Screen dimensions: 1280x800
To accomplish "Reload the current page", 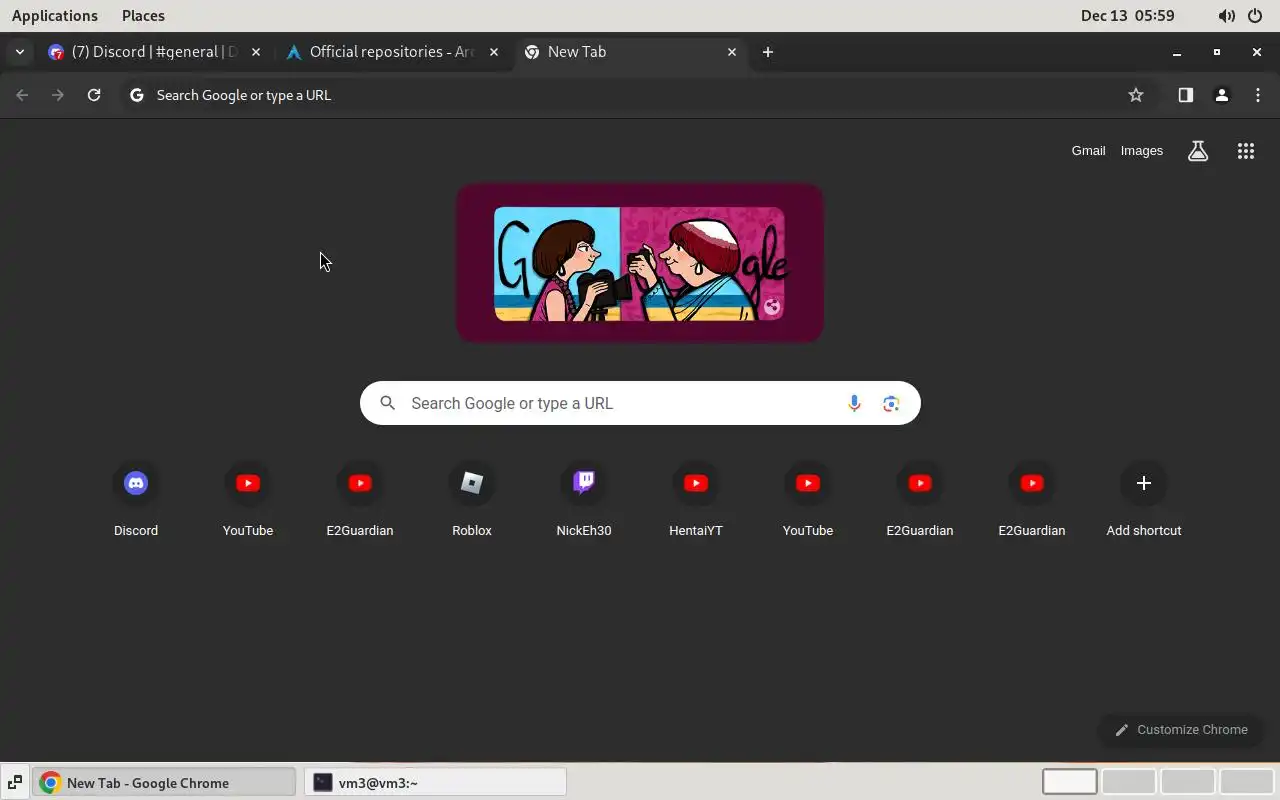I will [x=94, y=95].
